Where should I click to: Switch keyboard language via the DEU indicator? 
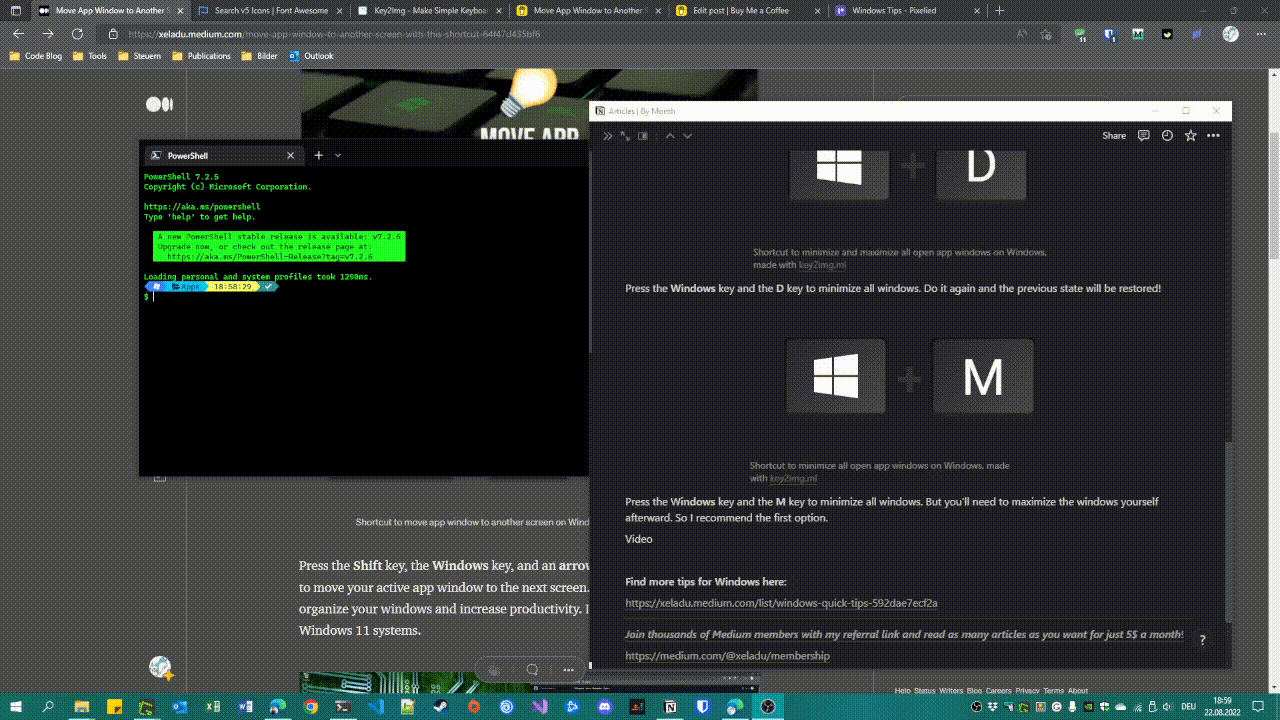tap(1189, 707)
